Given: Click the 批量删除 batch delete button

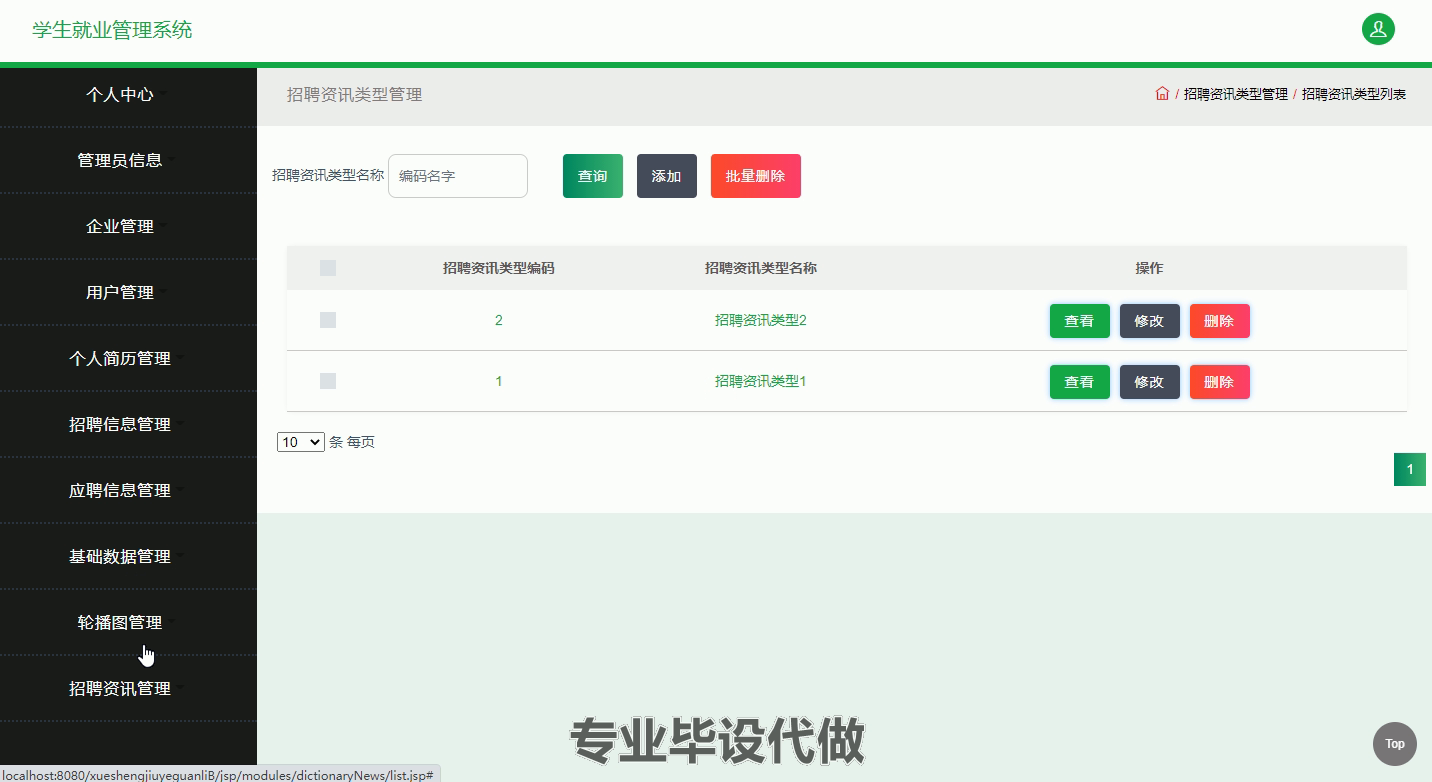Looking at the screenshot, I should tap(756, 176).
